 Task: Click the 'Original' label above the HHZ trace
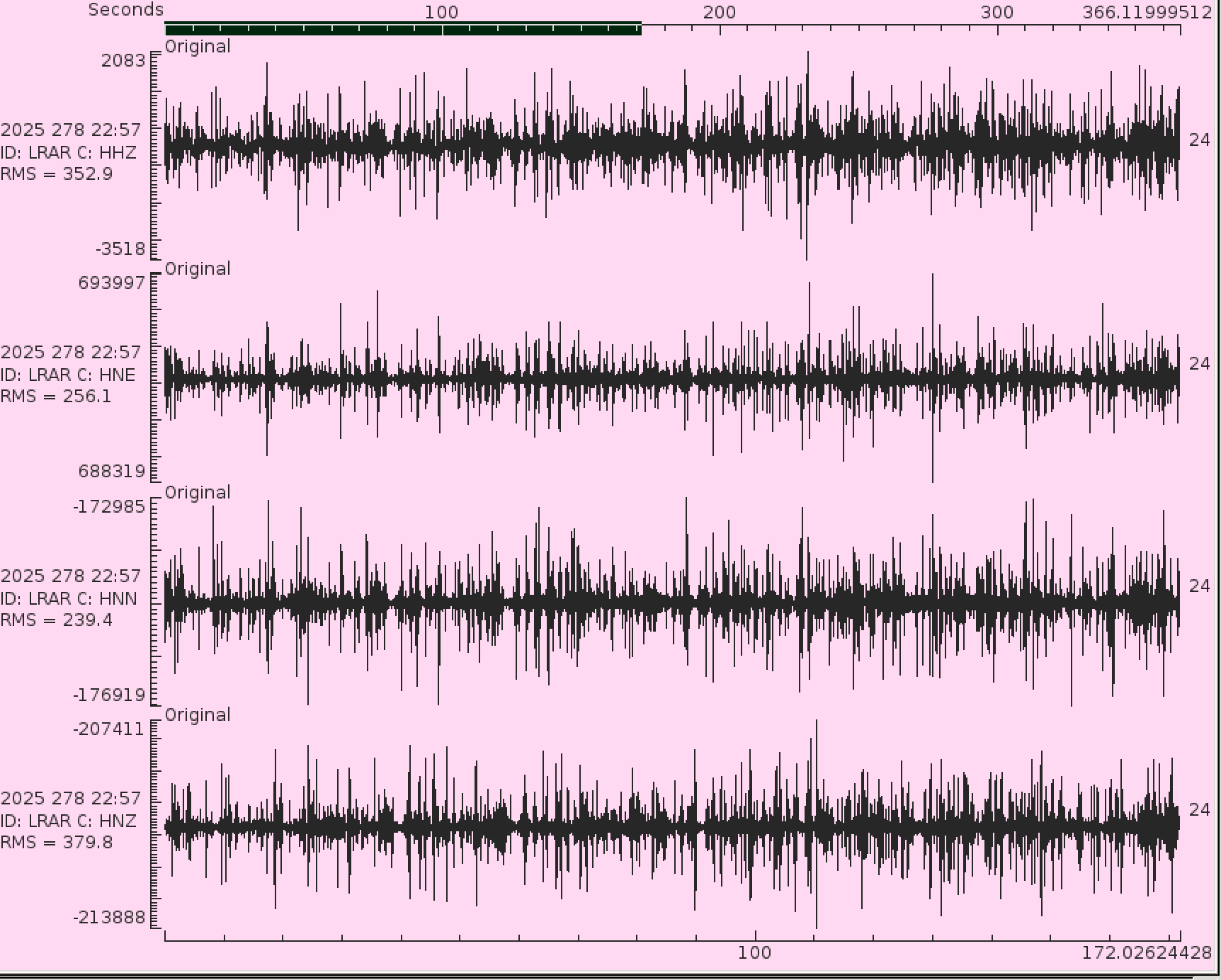[198, 47]
